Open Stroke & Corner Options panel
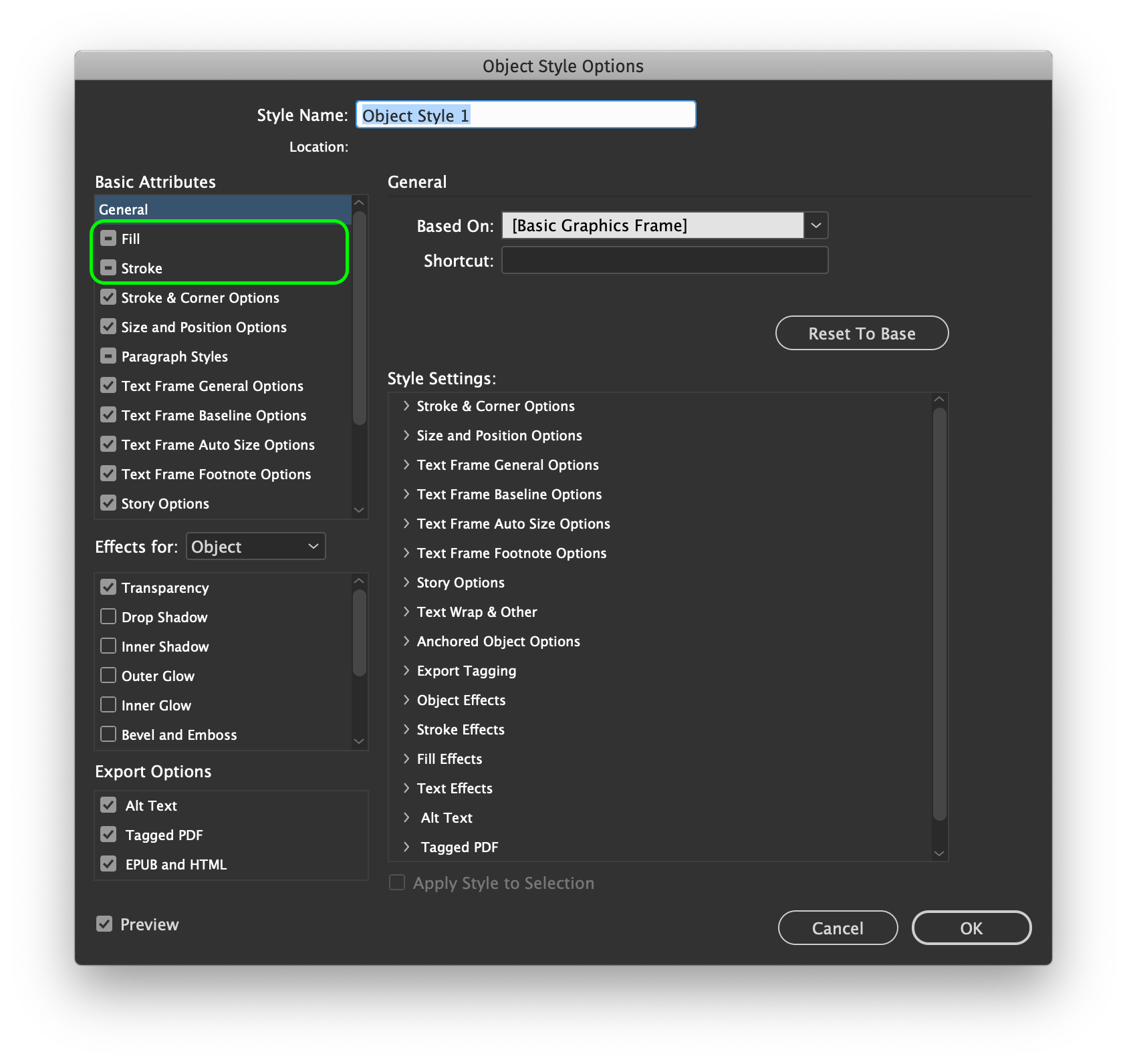 tap(201, 297)
